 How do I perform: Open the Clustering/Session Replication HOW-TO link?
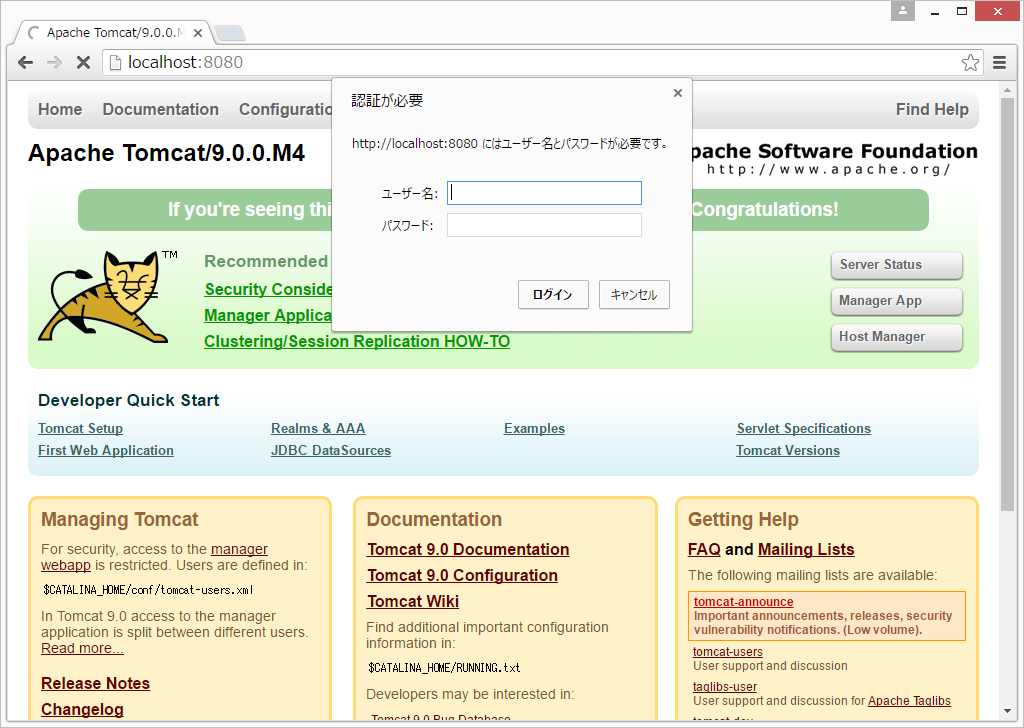pyautogui.click(x=357, y=341)
